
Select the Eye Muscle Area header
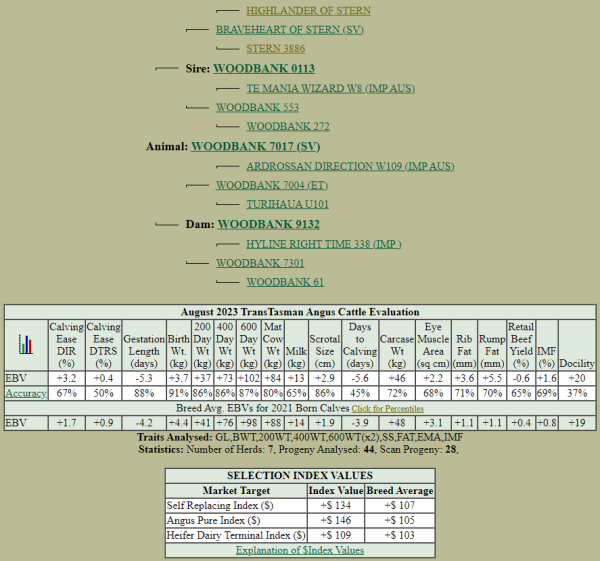[x=433, y=345]
